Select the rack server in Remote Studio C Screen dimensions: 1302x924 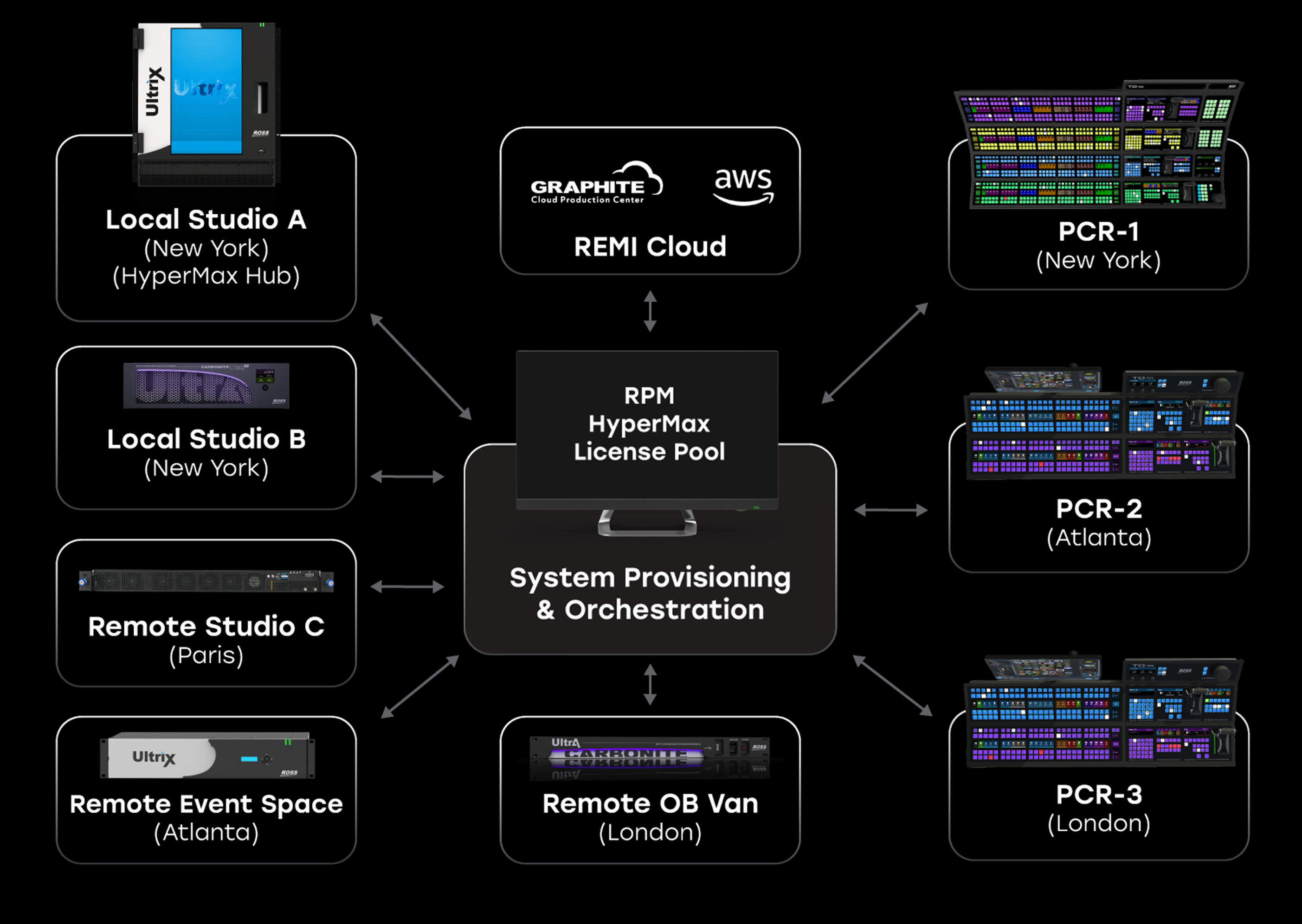(206, 581)
